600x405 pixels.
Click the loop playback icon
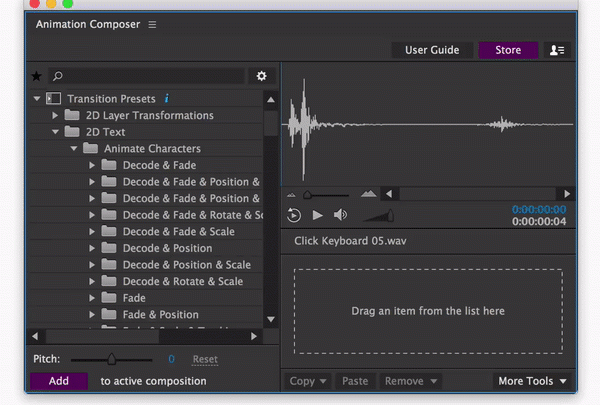point(294,215)
